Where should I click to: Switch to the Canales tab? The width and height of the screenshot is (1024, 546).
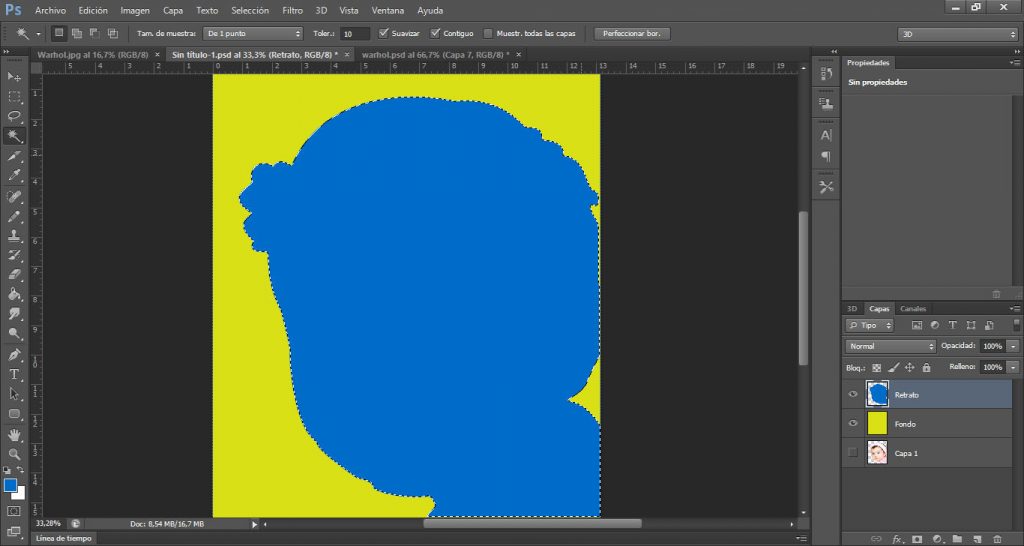(912, 308)
